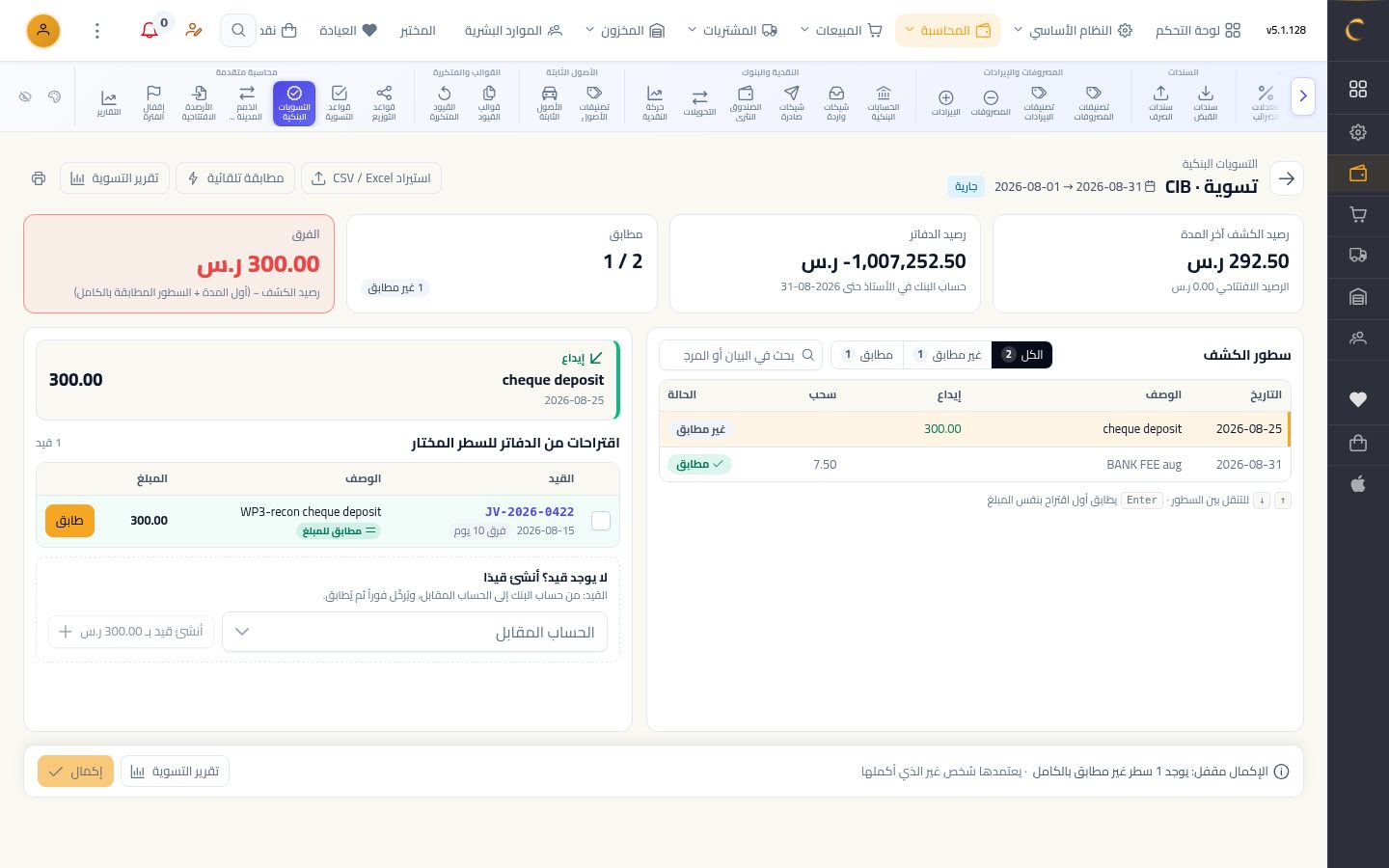
Task: Open the theme palette icon in ribbon
Action: [55, 96]
